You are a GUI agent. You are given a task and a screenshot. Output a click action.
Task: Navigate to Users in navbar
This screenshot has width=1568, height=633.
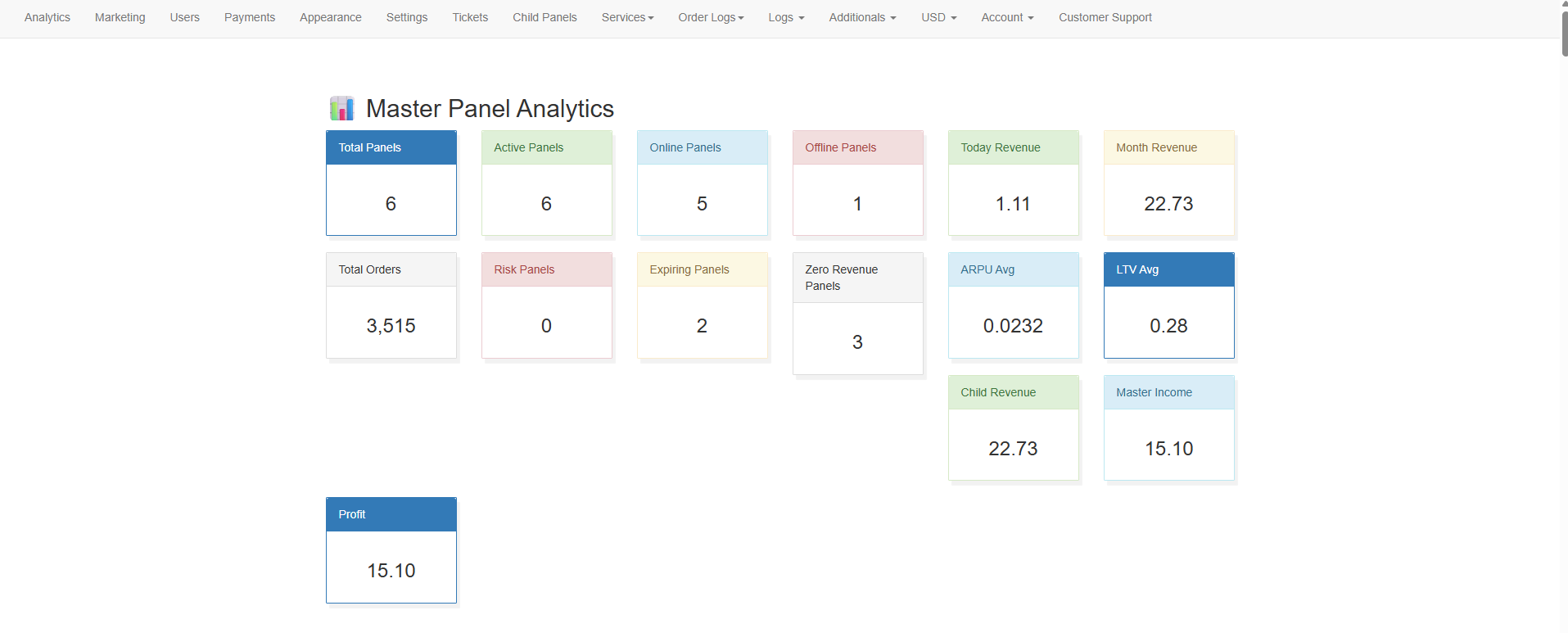[x=184, y=17]
